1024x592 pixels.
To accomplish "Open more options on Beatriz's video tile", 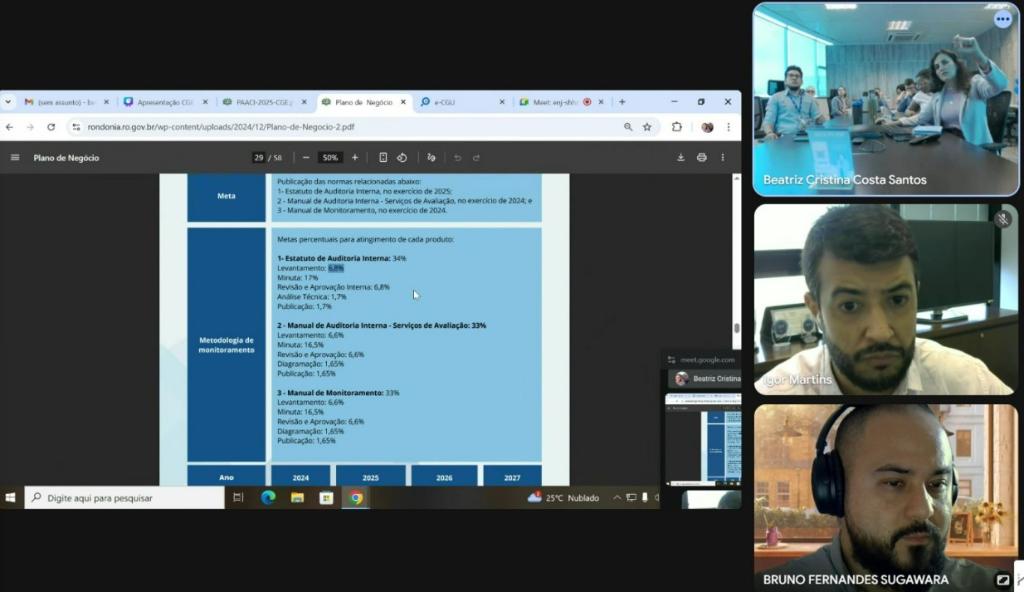I will pyautogui.click(x=1002, y=19).
